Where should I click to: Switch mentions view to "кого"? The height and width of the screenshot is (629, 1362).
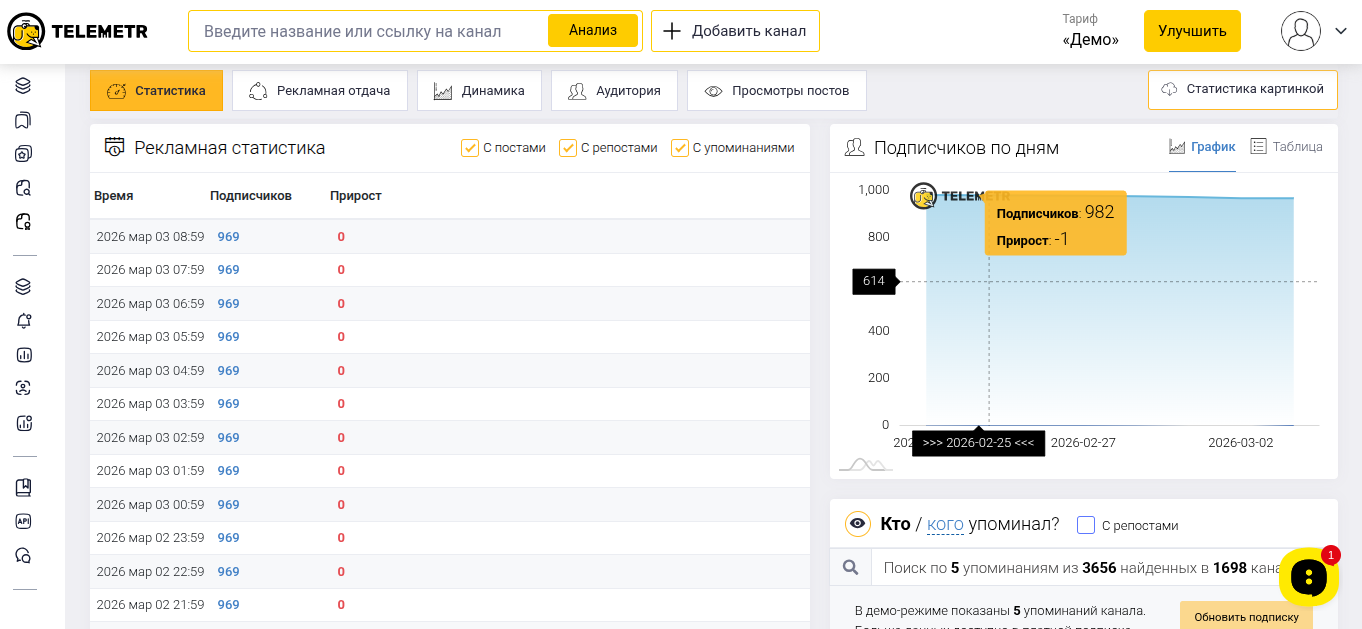pos(945,524)
